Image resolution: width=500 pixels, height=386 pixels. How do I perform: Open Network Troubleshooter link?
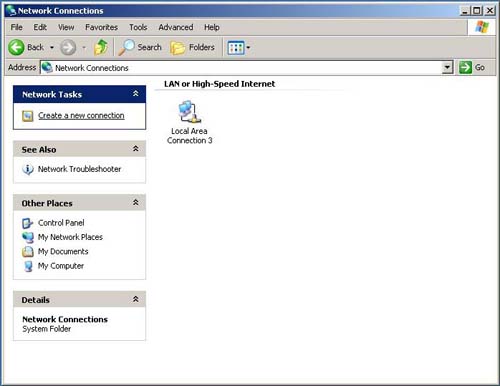[x=79, y=169]
